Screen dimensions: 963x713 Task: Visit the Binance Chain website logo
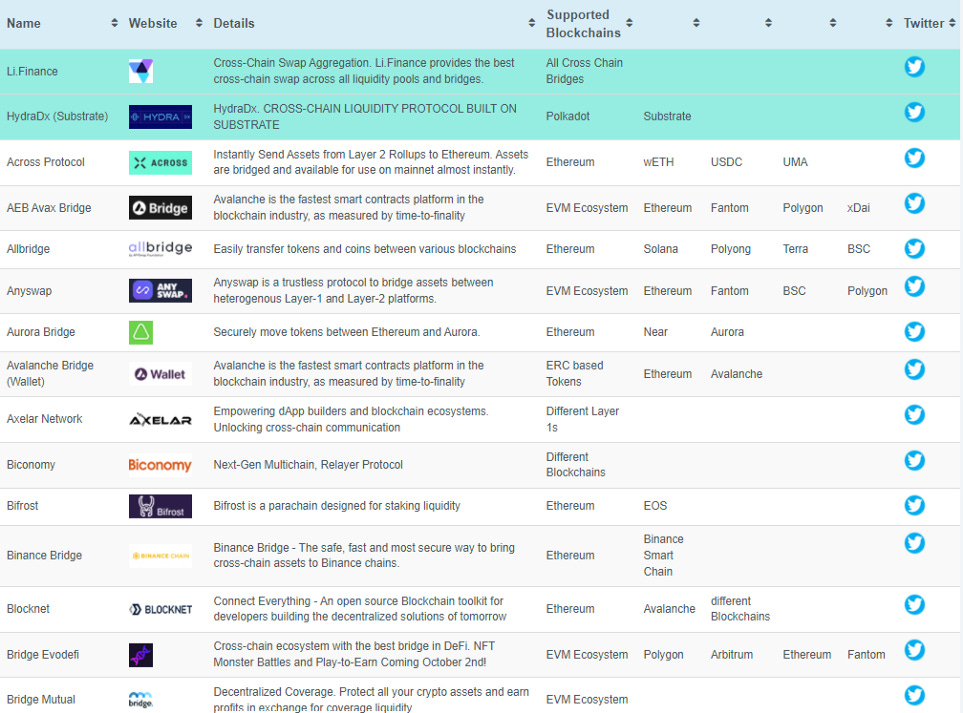[x=160, y=556]
